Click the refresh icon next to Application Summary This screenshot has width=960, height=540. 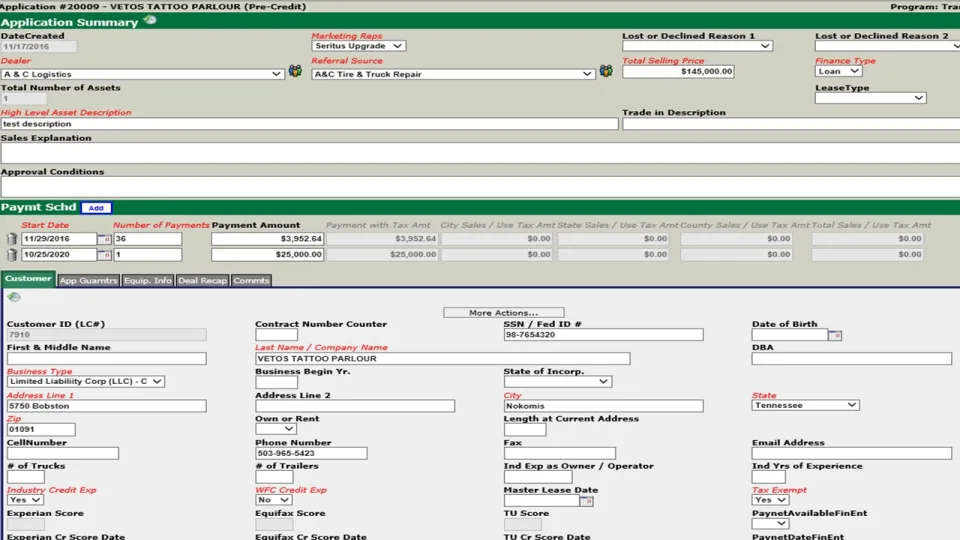(x=150, y=20)
